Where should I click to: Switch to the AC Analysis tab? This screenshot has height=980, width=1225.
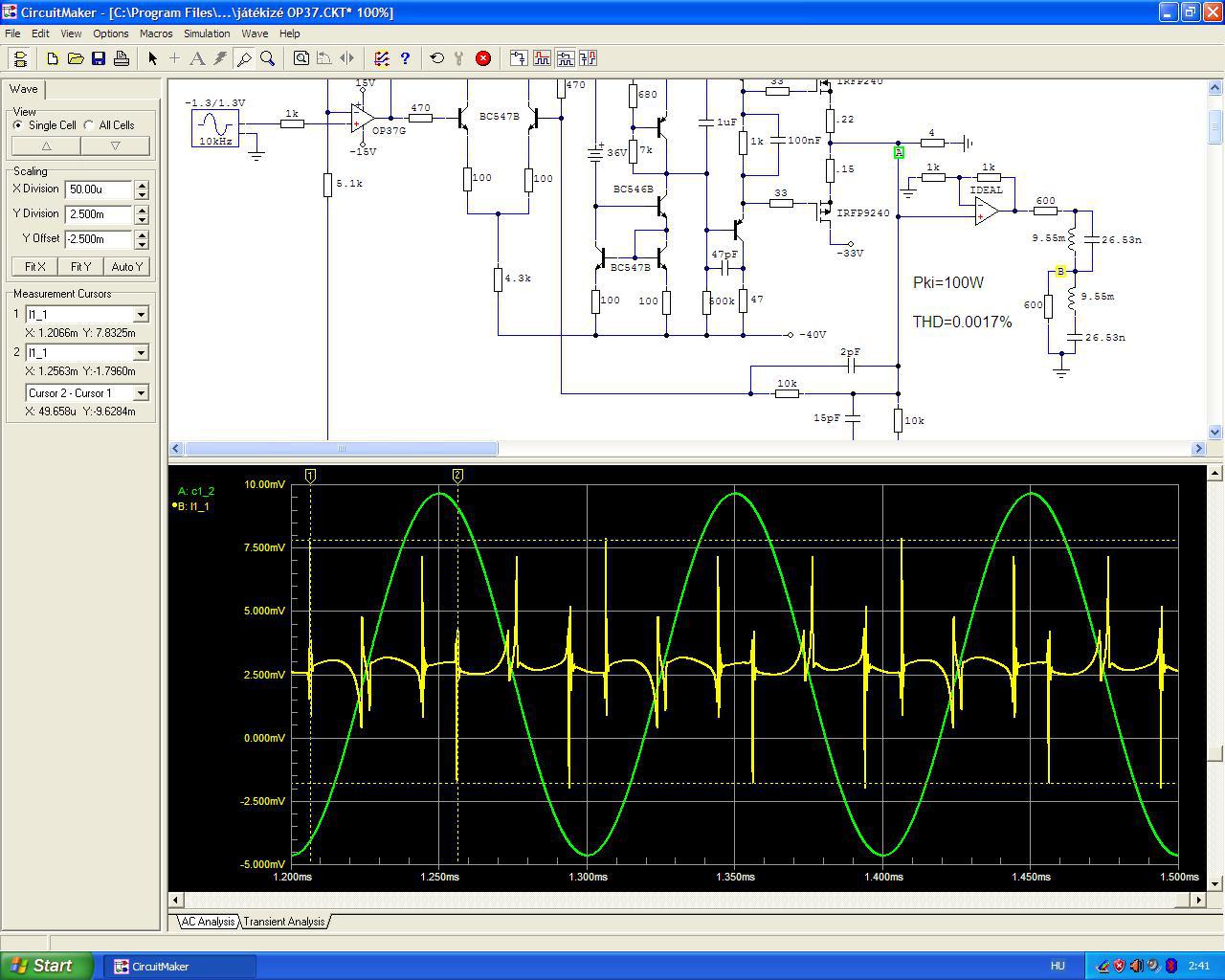point(208,922)
